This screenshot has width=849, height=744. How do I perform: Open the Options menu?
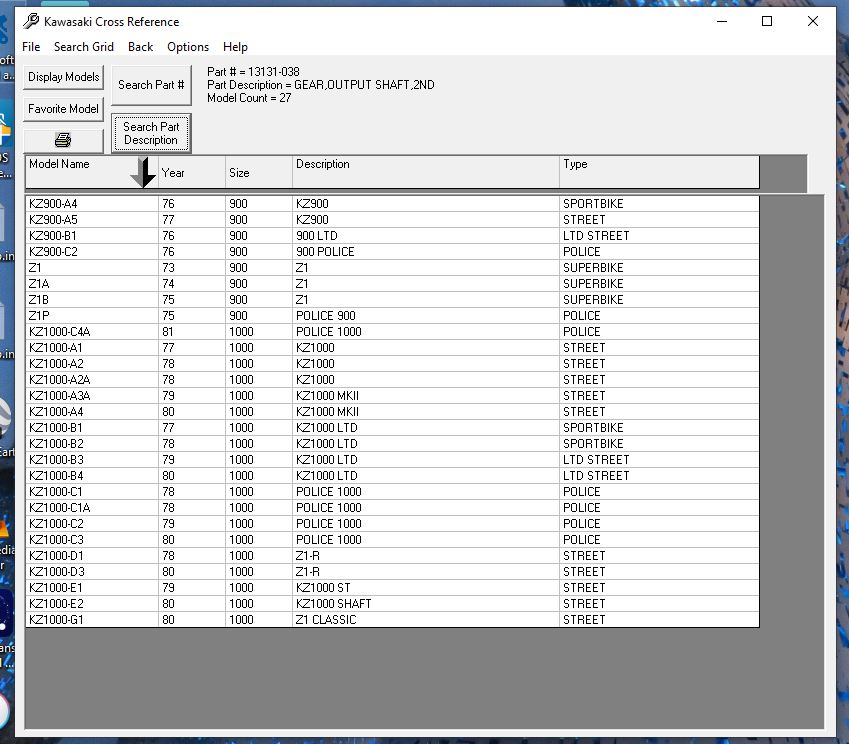point(188,47)
